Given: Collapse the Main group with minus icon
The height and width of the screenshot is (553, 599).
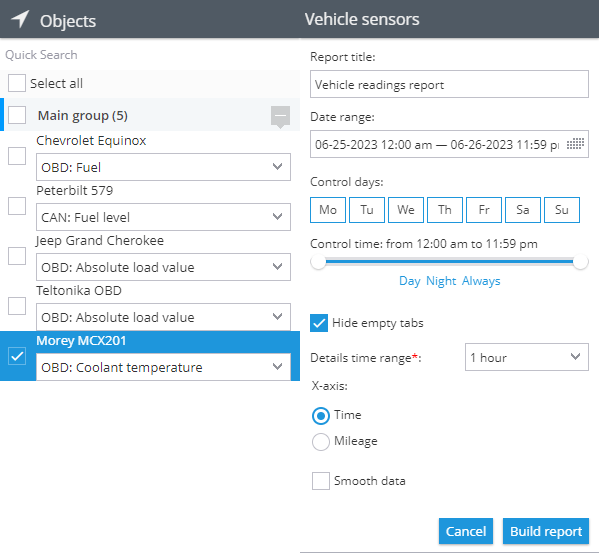Looking at the screenshot, I should [x=280, y=116].
